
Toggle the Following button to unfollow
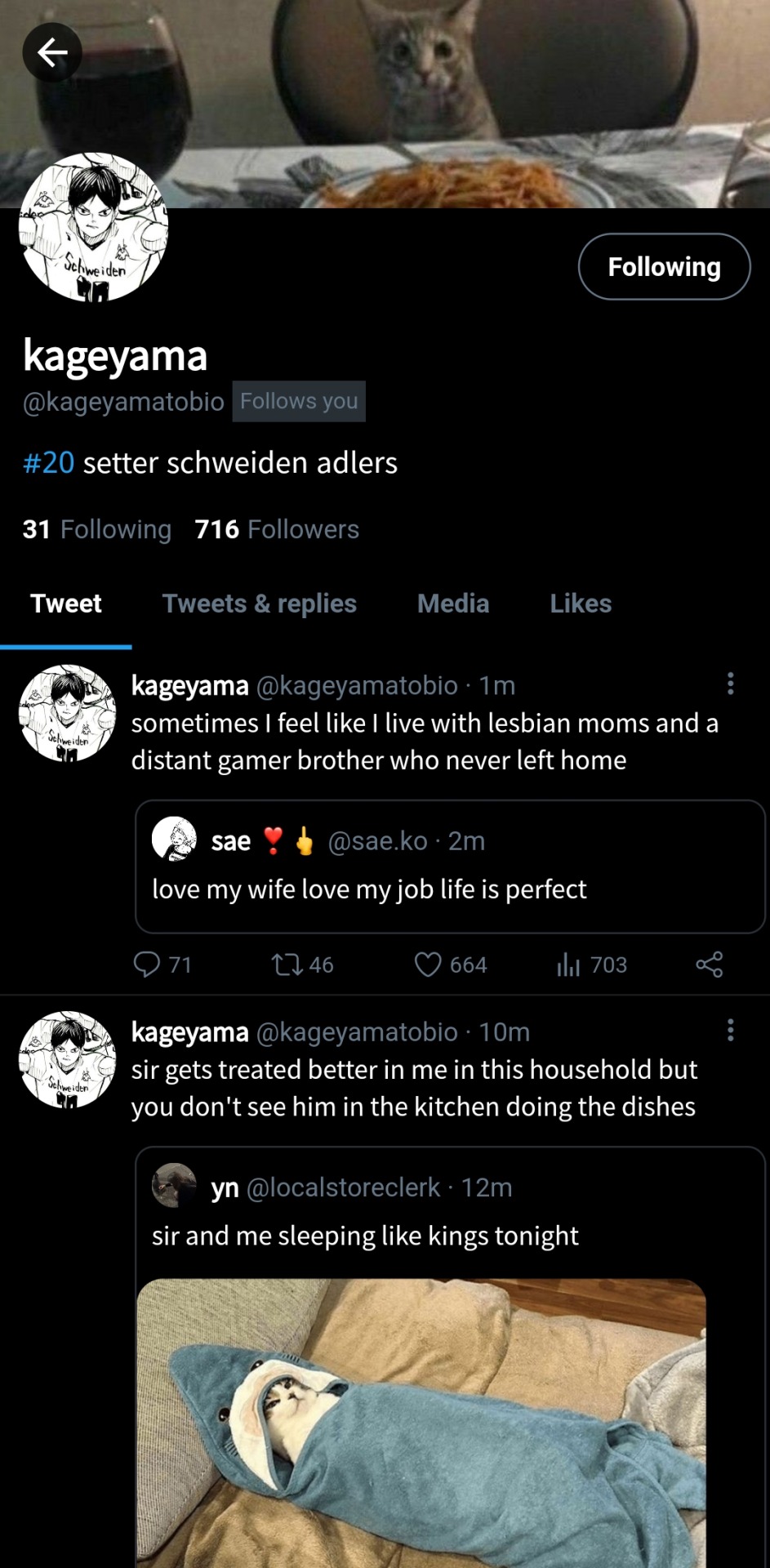pos(664,267)
